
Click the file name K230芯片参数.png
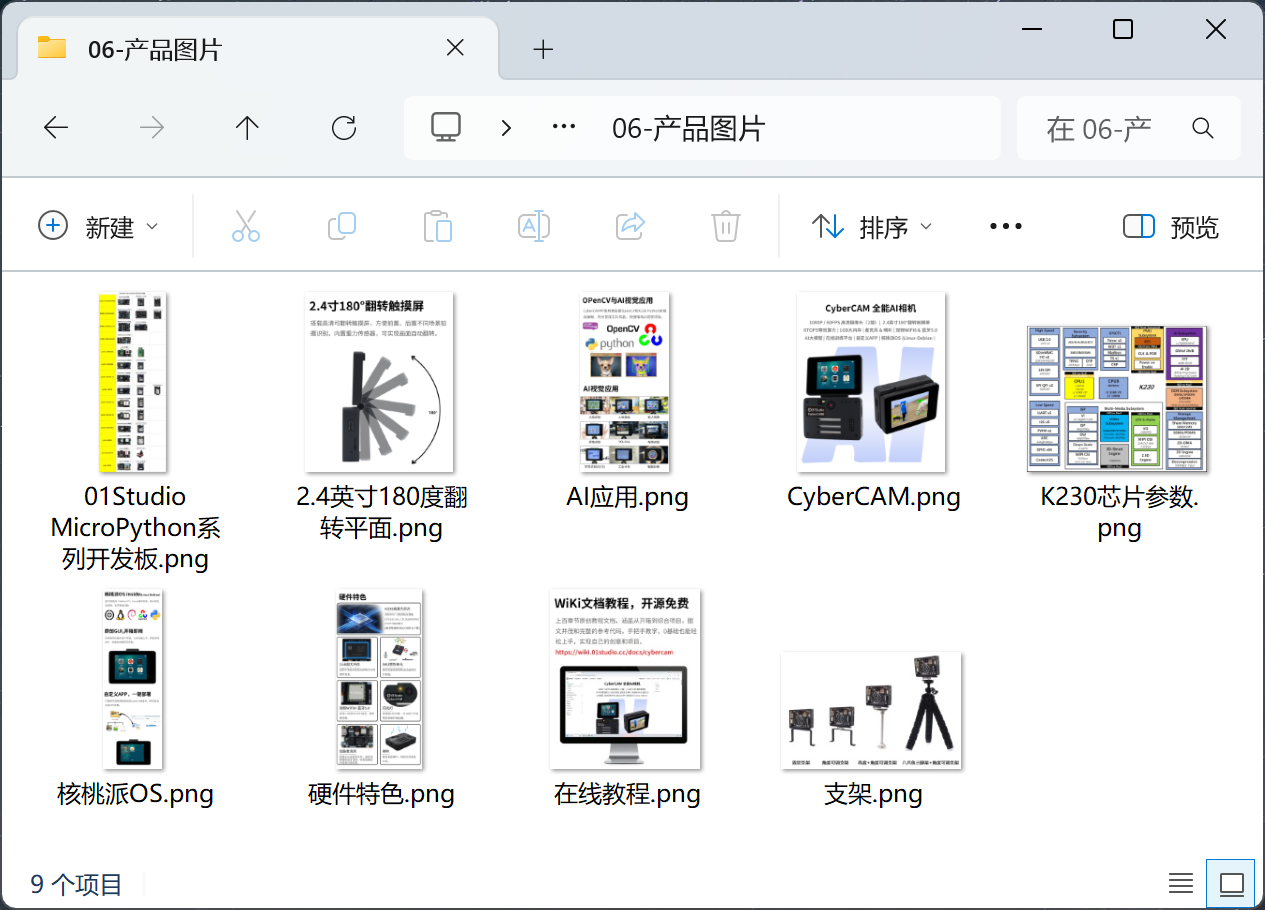coord(1119,512)
